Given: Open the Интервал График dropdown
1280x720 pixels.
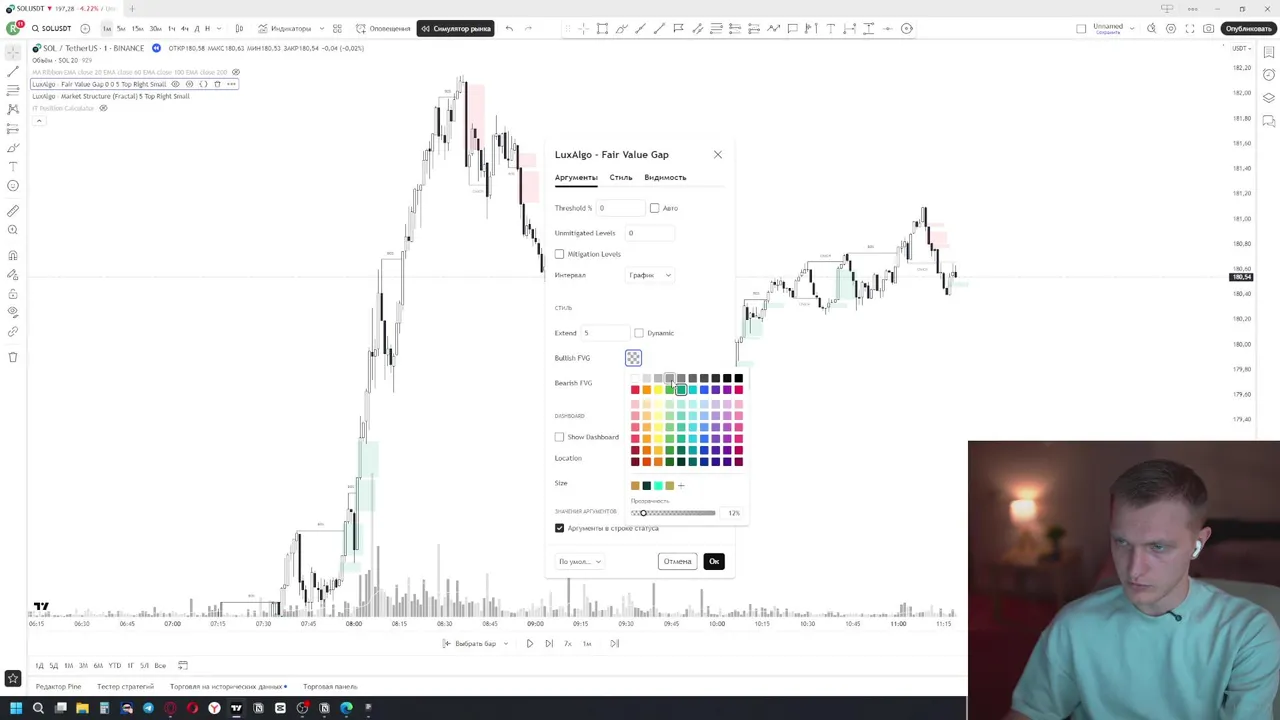Looking at the screenshot, I should pyautogui.click(x=649, y=275).
